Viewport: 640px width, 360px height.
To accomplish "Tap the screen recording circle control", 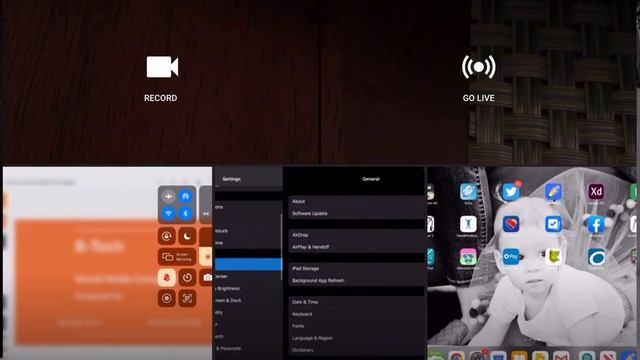I will pos(167,298).
